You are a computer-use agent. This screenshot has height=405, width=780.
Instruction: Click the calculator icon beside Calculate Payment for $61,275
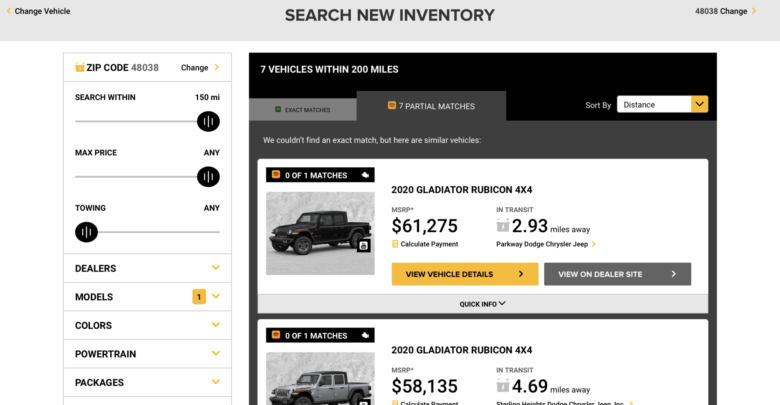(x=395, y=244)
